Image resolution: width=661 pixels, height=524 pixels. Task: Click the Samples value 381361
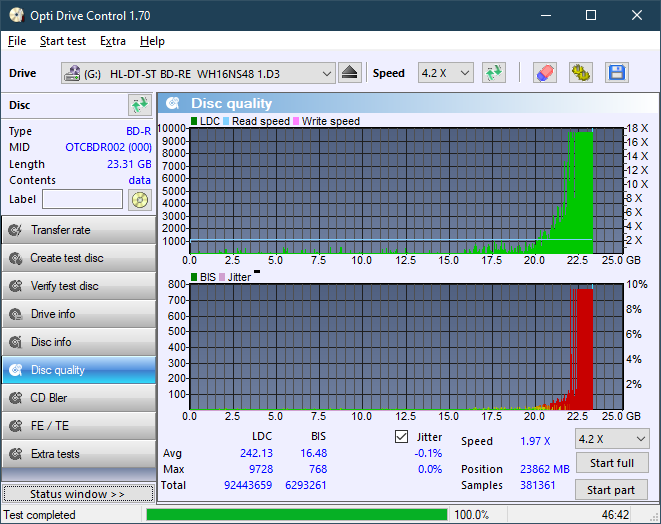[x=537, y=485]
